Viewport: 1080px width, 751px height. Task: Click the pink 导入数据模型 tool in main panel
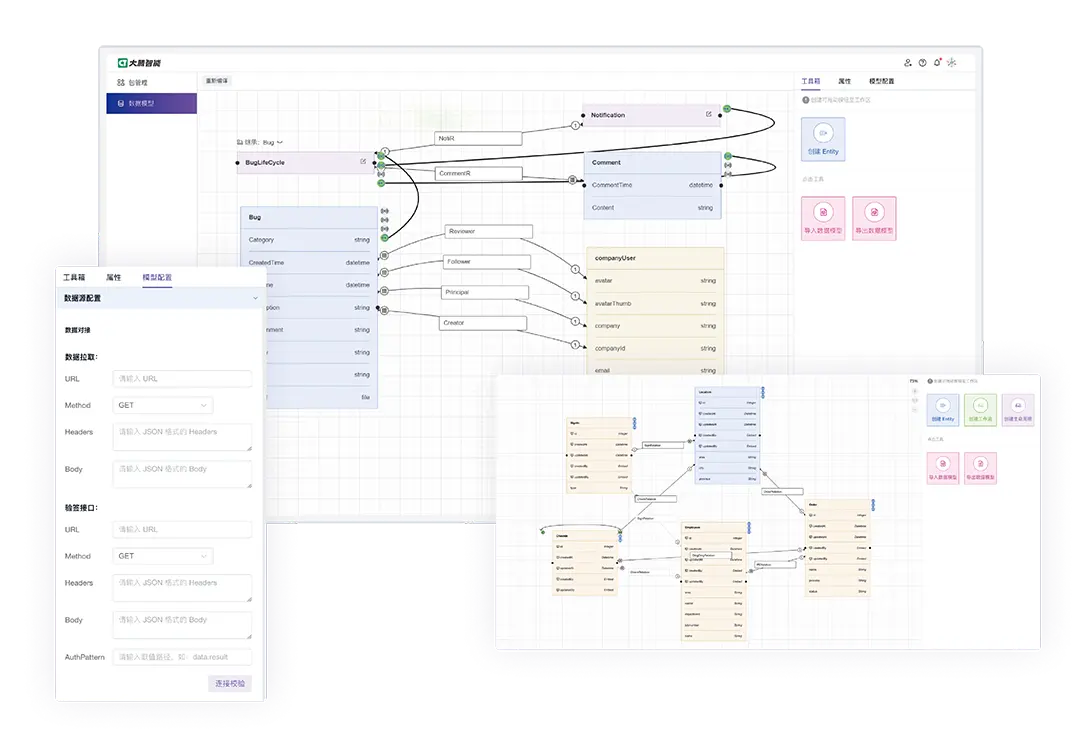coord(823,218)
